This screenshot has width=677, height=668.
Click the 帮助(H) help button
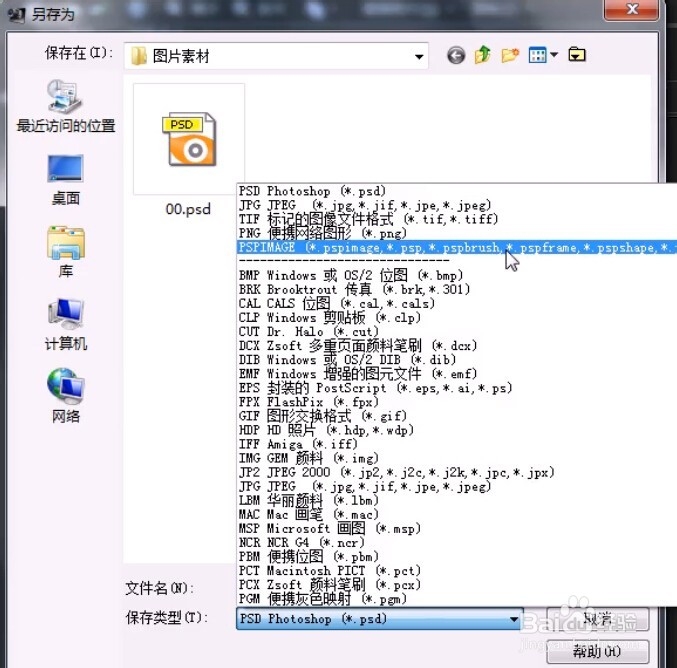coord(598,651)
